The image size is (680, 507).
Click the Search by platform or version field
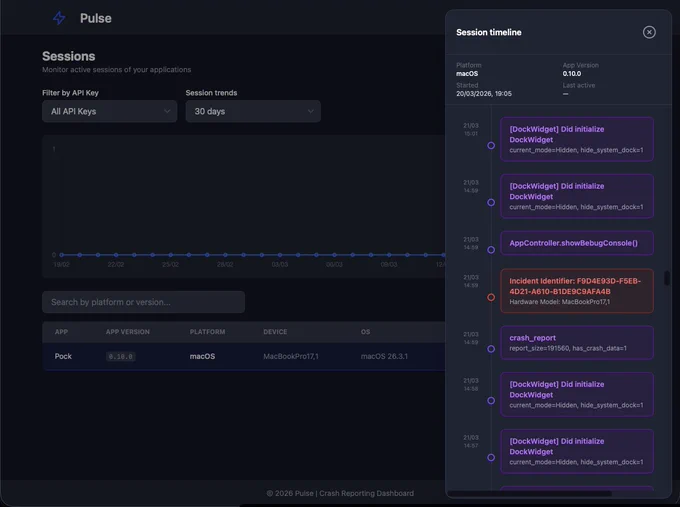pyautogui.click(x=144, y=302)
